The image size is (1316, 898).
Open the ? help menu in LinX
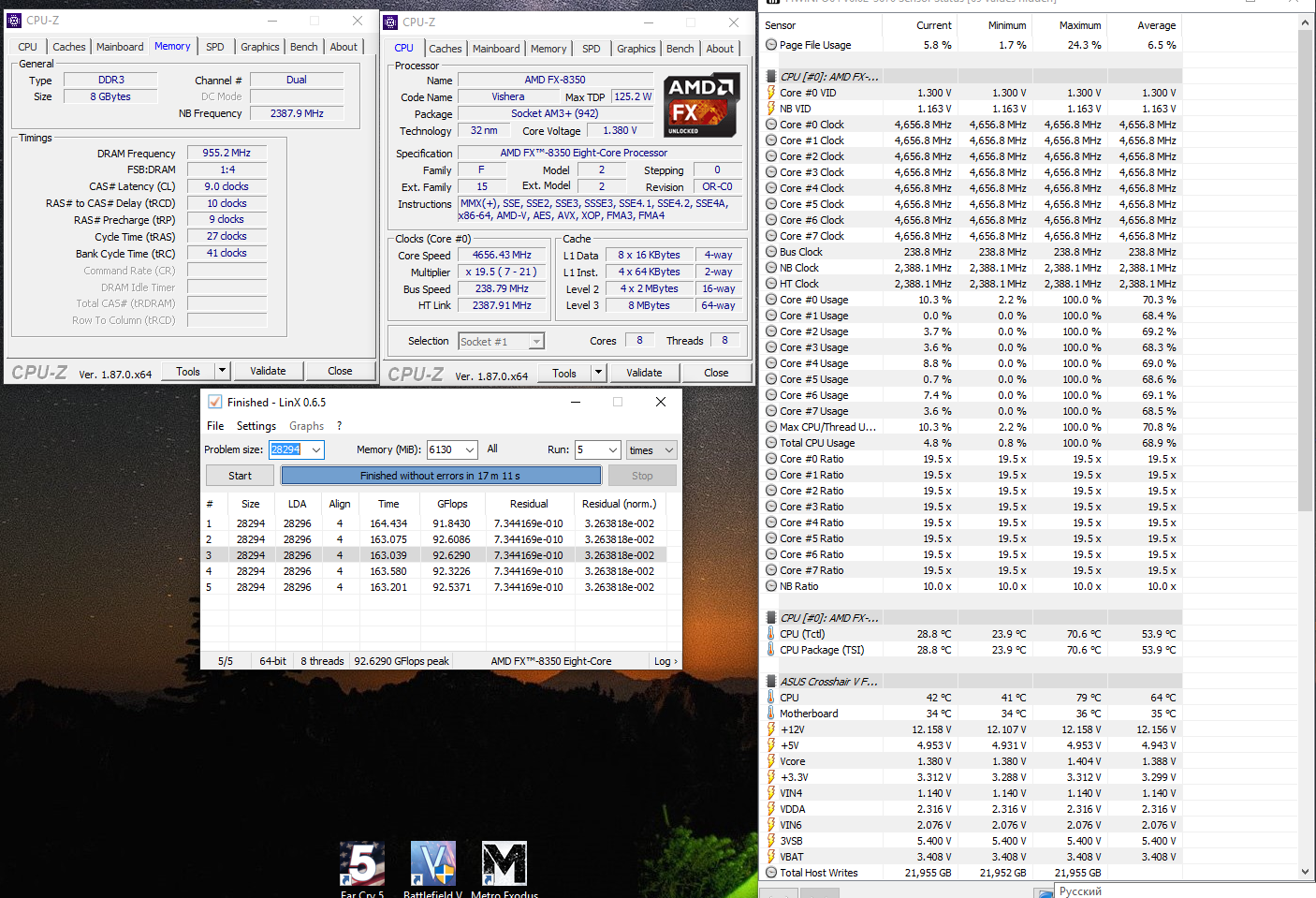click(x=339, y=426)
